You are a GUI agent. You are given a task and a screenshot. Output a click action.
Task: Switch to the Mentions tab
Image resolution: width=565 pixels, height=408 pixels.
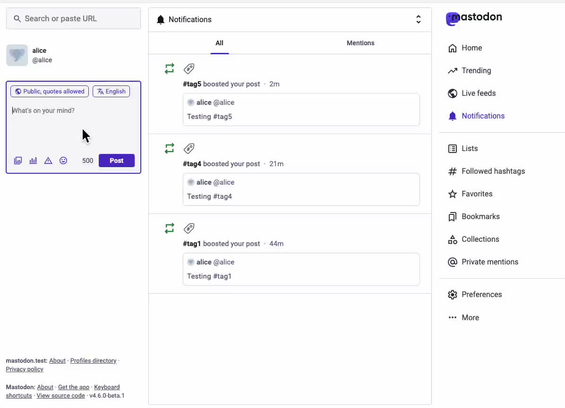point(360,43)
